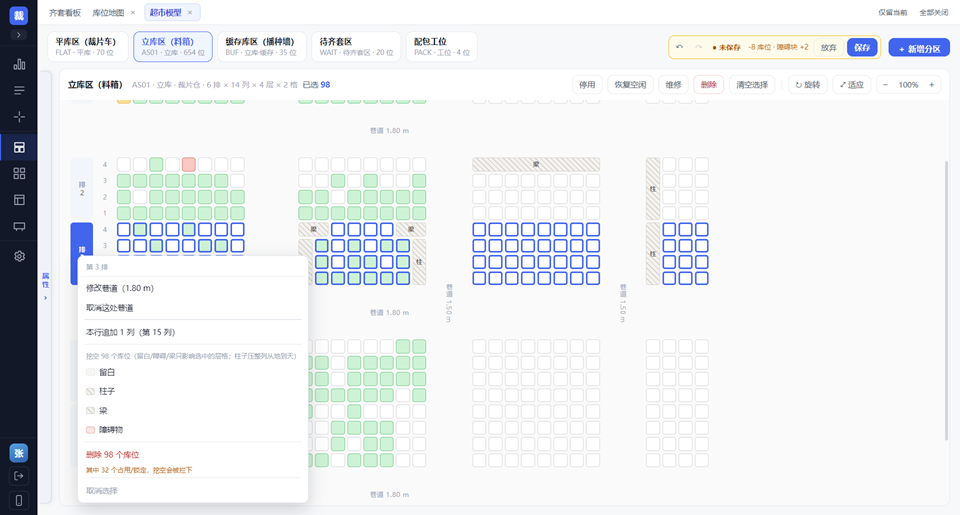Click 放弃 to discard changes
The image size is (960, 515).
(x=828, y=47)
